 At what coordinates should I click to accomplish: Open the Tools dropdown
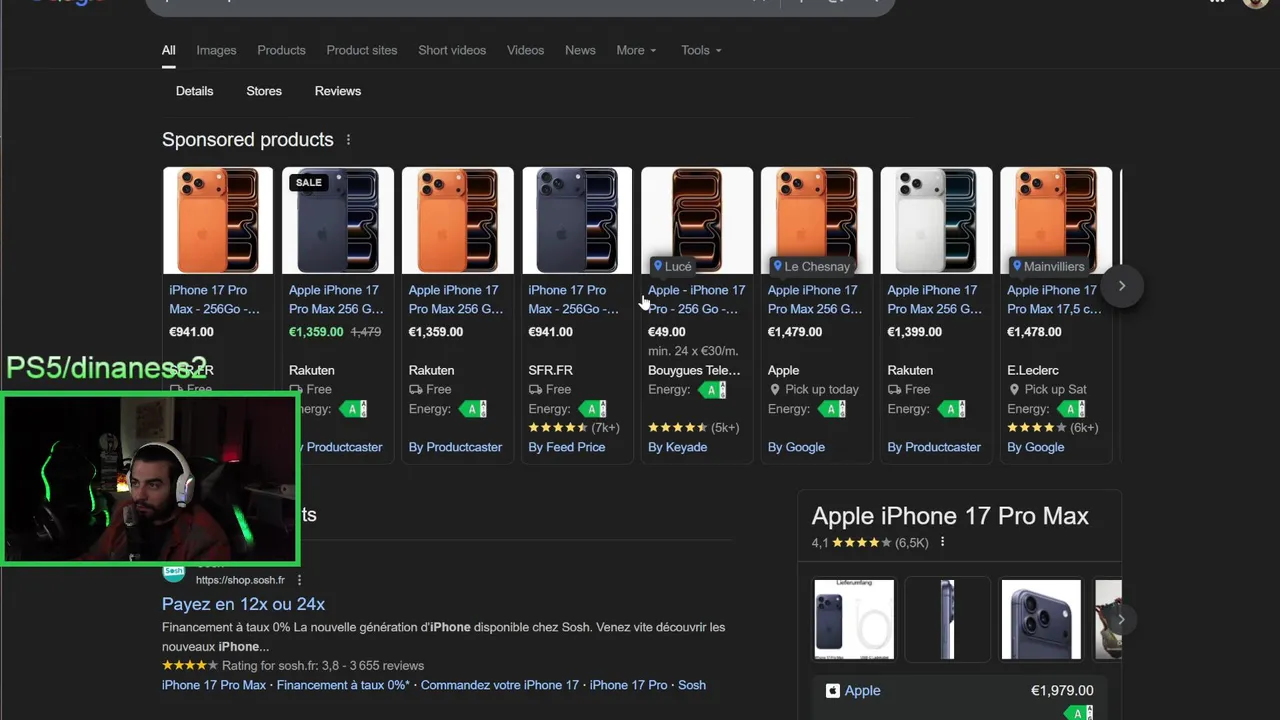coord(700,50)
